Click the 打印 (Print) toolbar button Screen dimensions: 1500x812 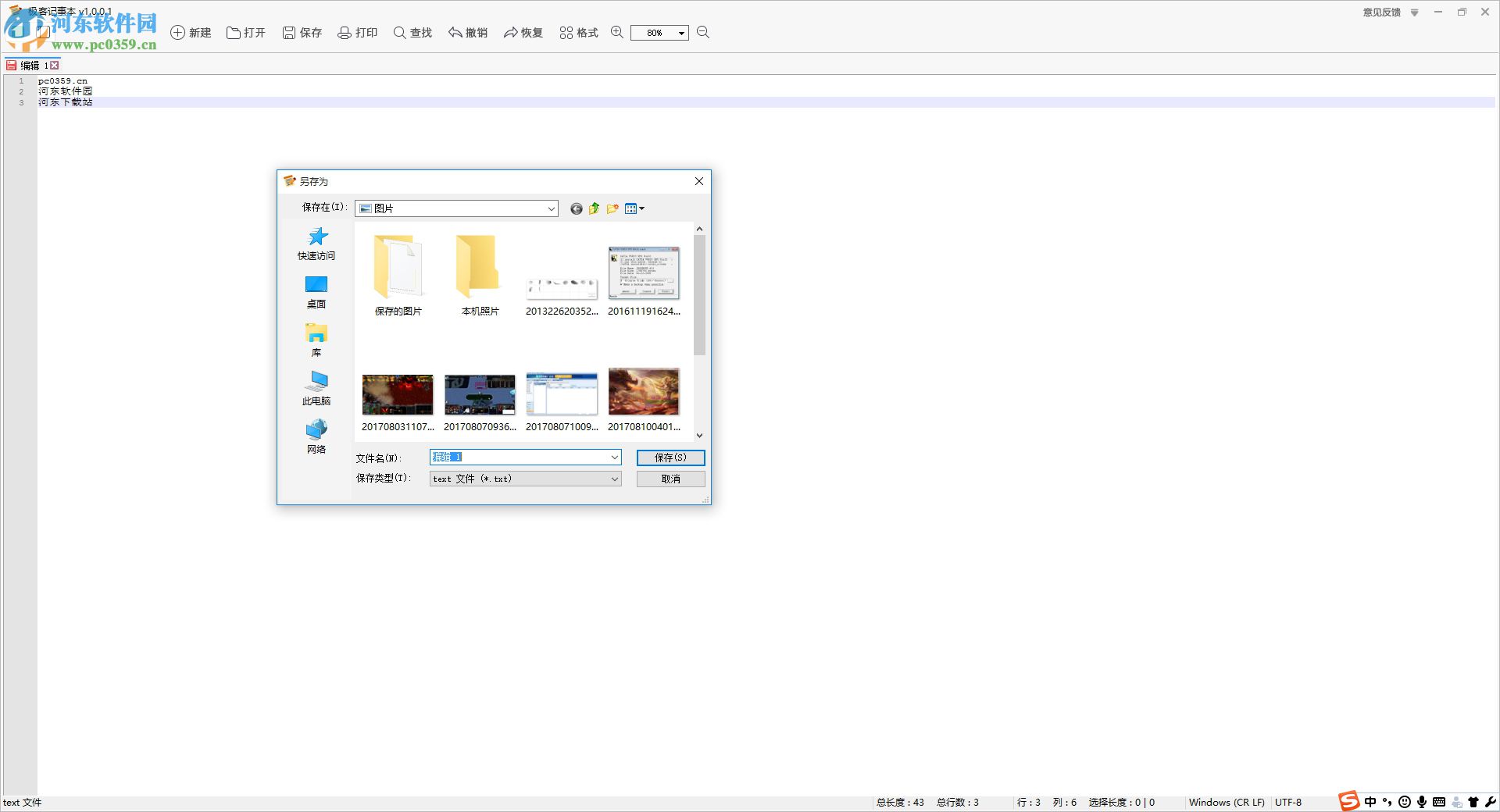358,33
